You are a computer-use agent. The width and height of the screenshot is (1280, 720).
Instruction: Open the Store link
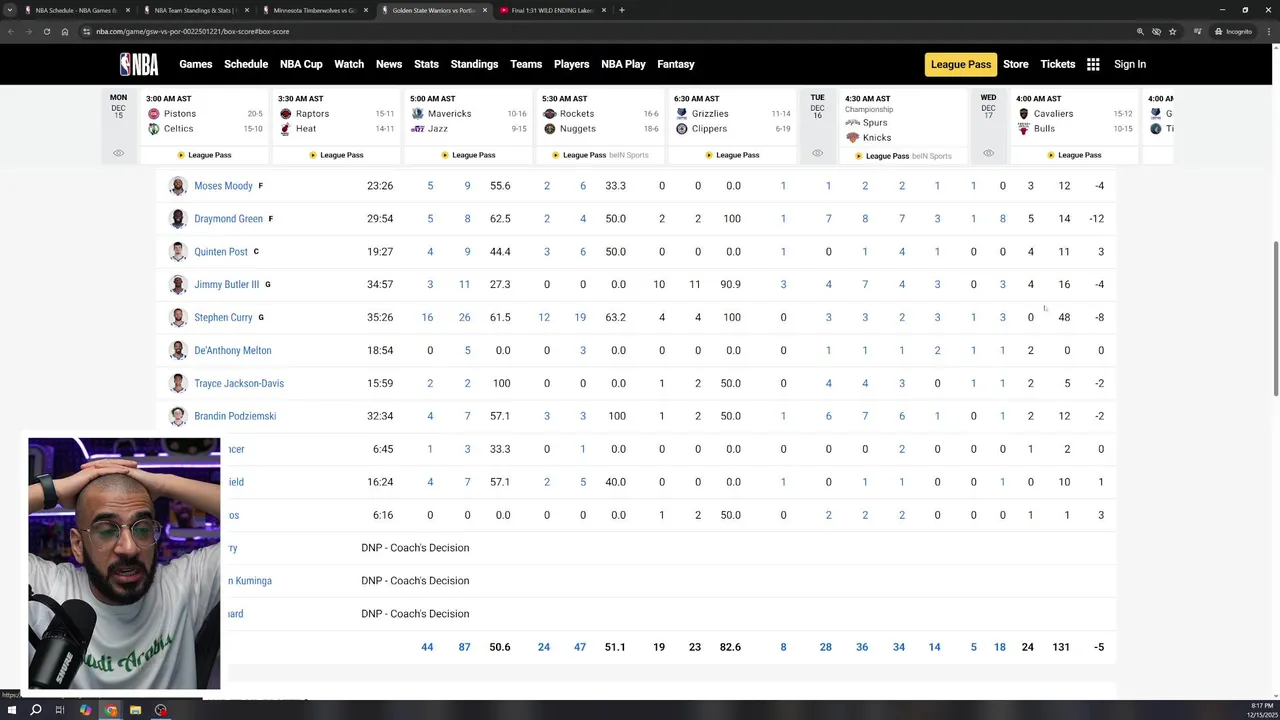(1016, 64)
